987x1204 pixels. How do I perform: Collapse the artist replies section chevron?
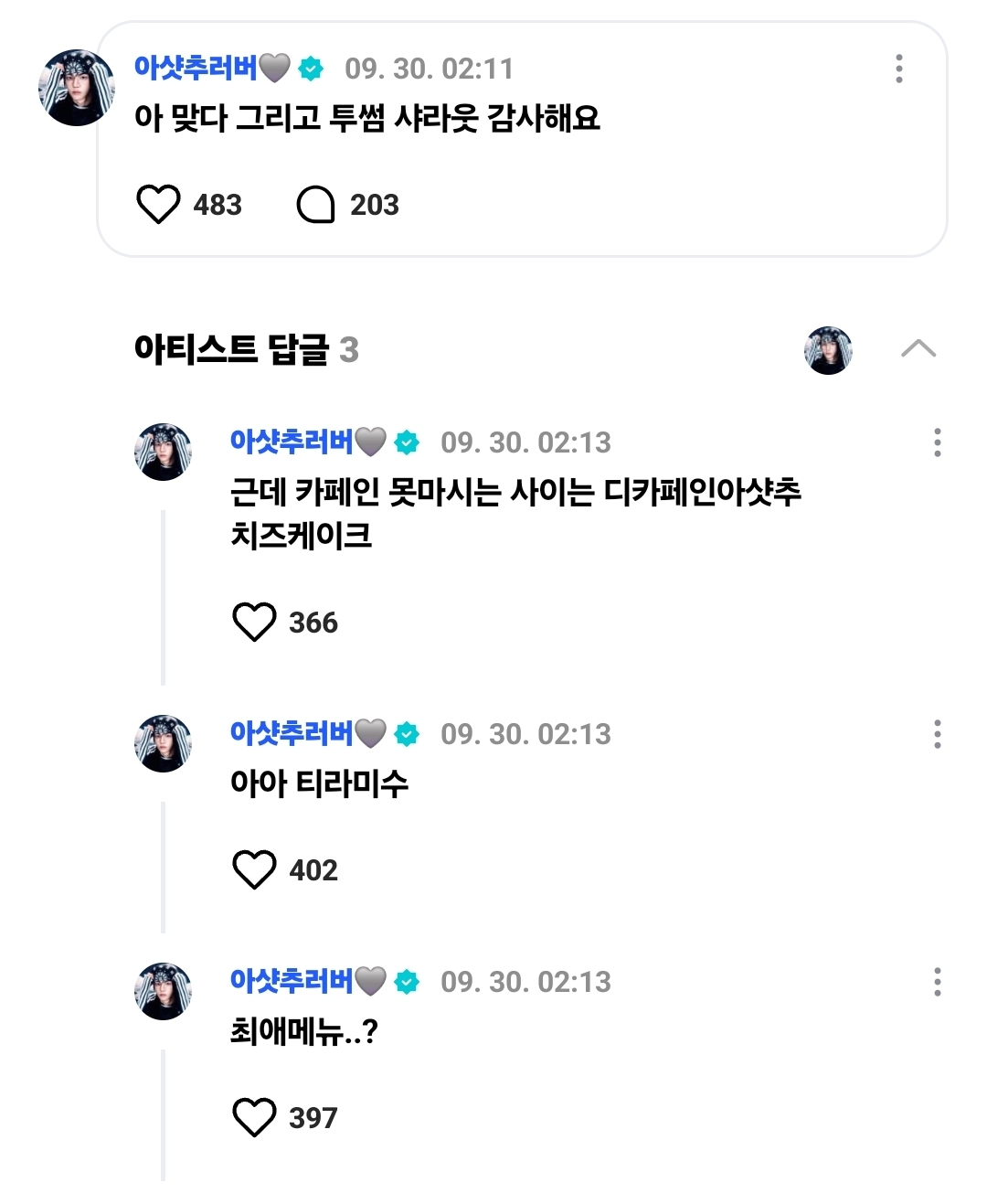coord(918,349)
